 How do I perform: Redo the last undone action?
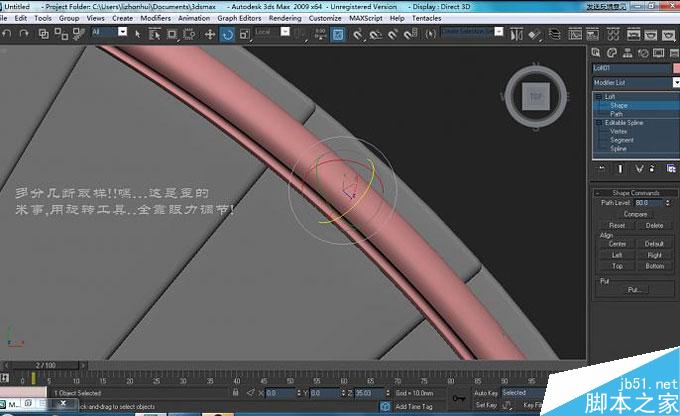pyautogui.click(x=24, y=33)
